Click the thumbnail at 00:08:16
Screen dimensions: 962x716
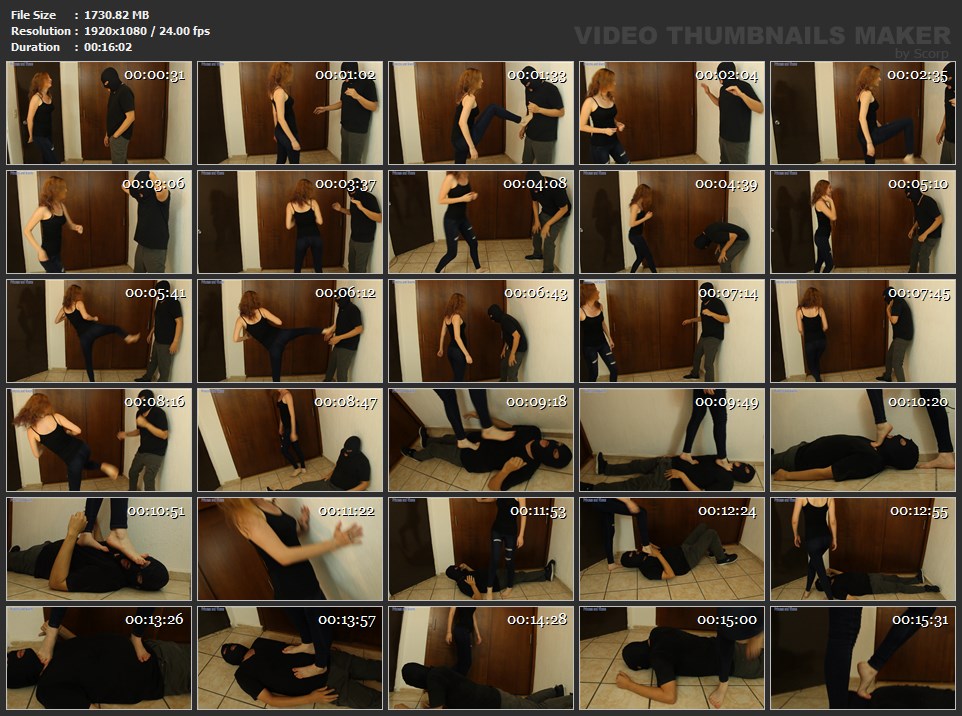pos(99,440)
